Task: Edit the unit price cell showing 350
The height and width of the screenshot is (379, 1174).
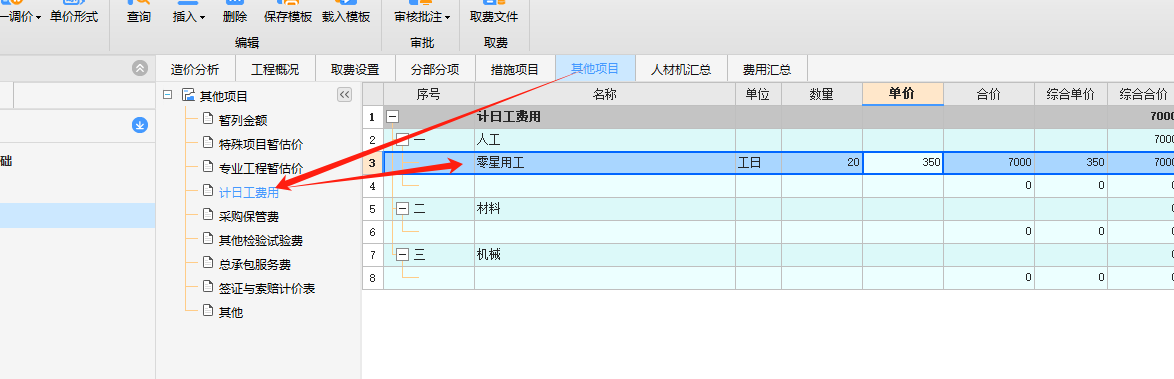Action: tap(903, 163)
